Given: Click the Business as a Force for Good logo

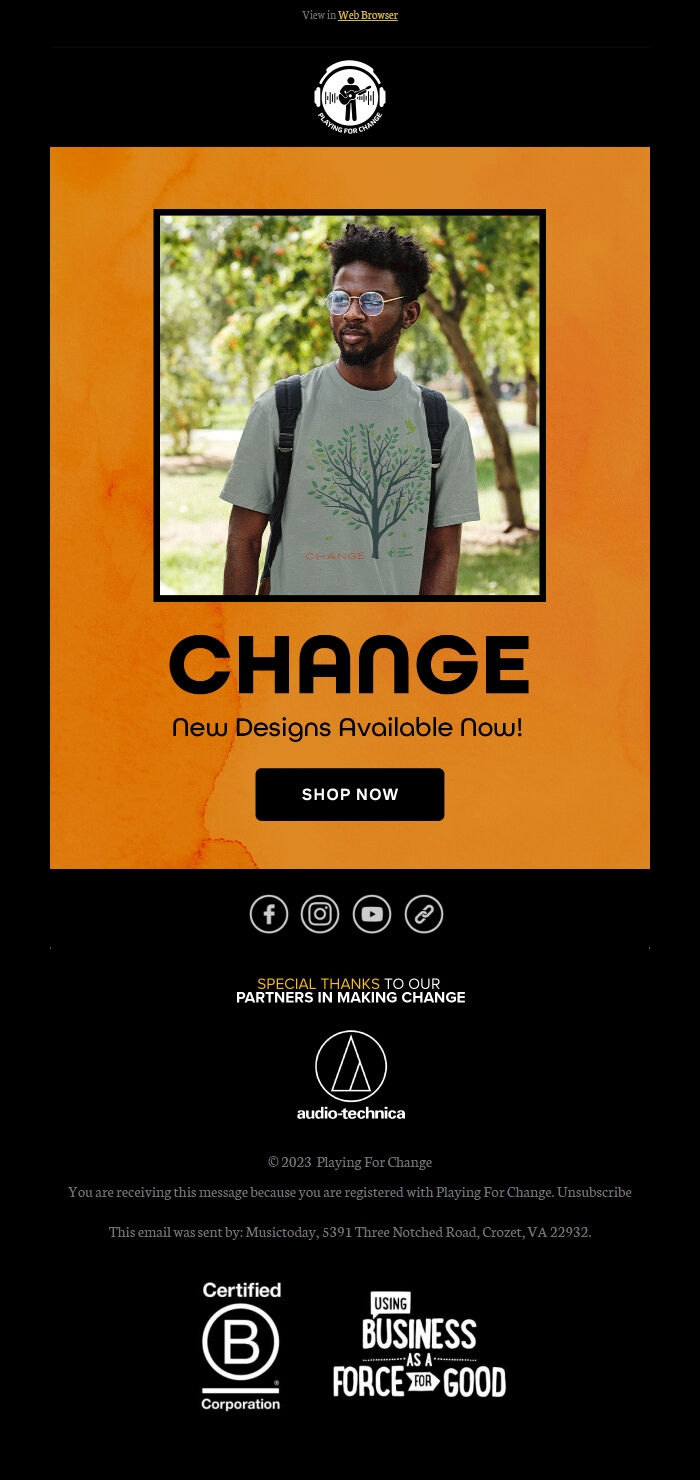Looking at the screenshot, I should pyautogui.click(x=419, y=1345).
